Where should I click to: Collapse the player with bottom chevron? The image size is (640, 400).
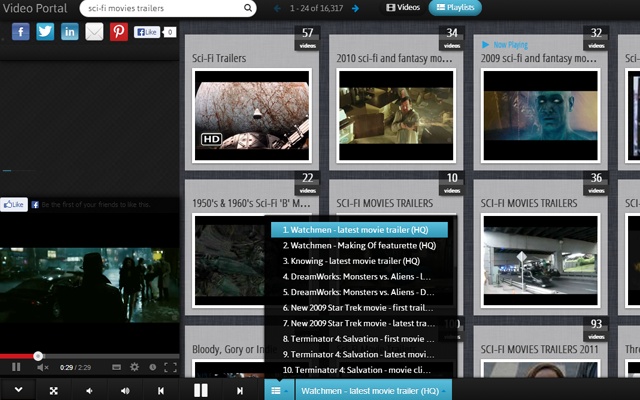click(x=18, y=390)
